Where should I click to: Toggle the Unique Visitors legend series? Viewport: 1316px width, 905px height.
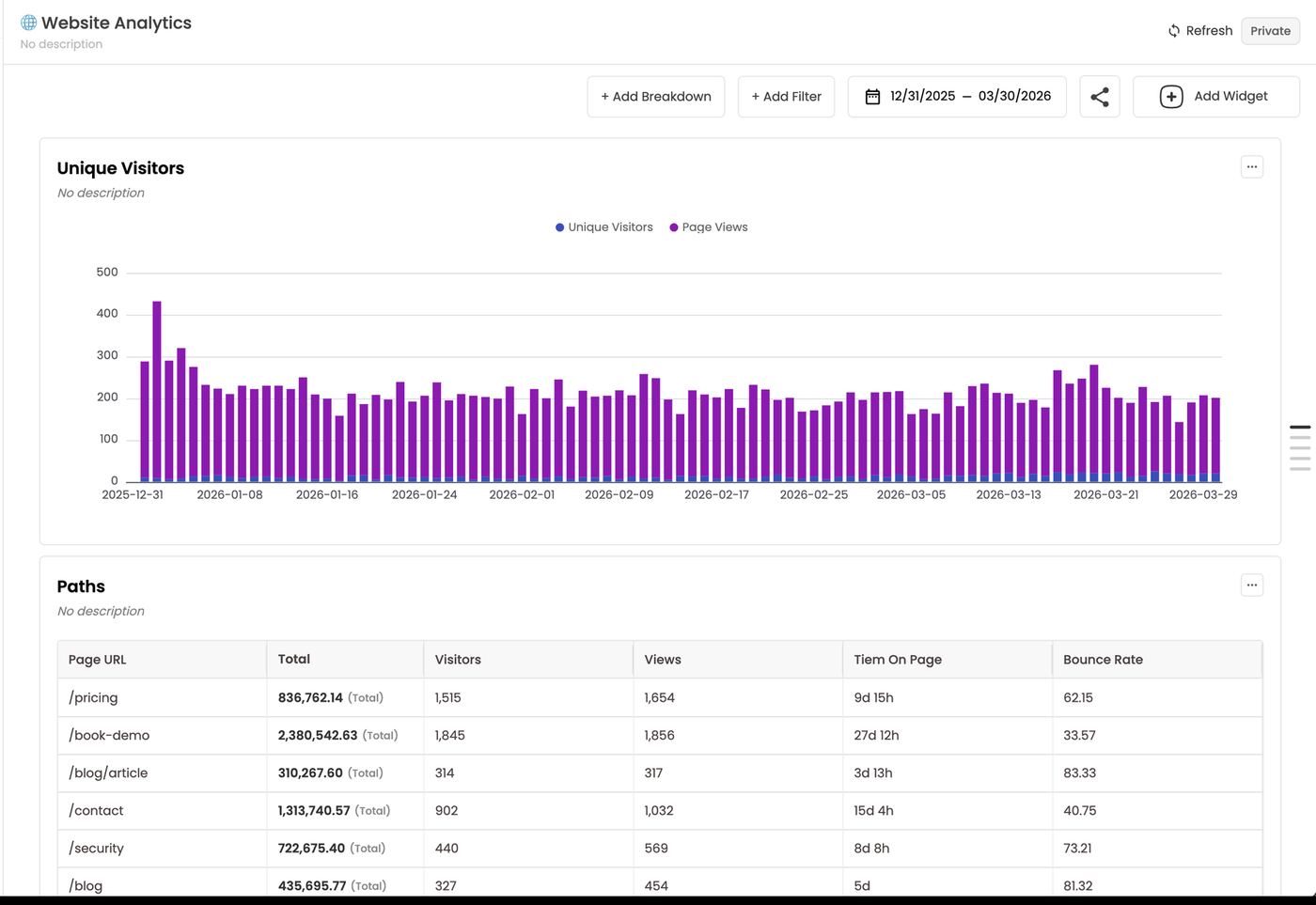(603, 227)
